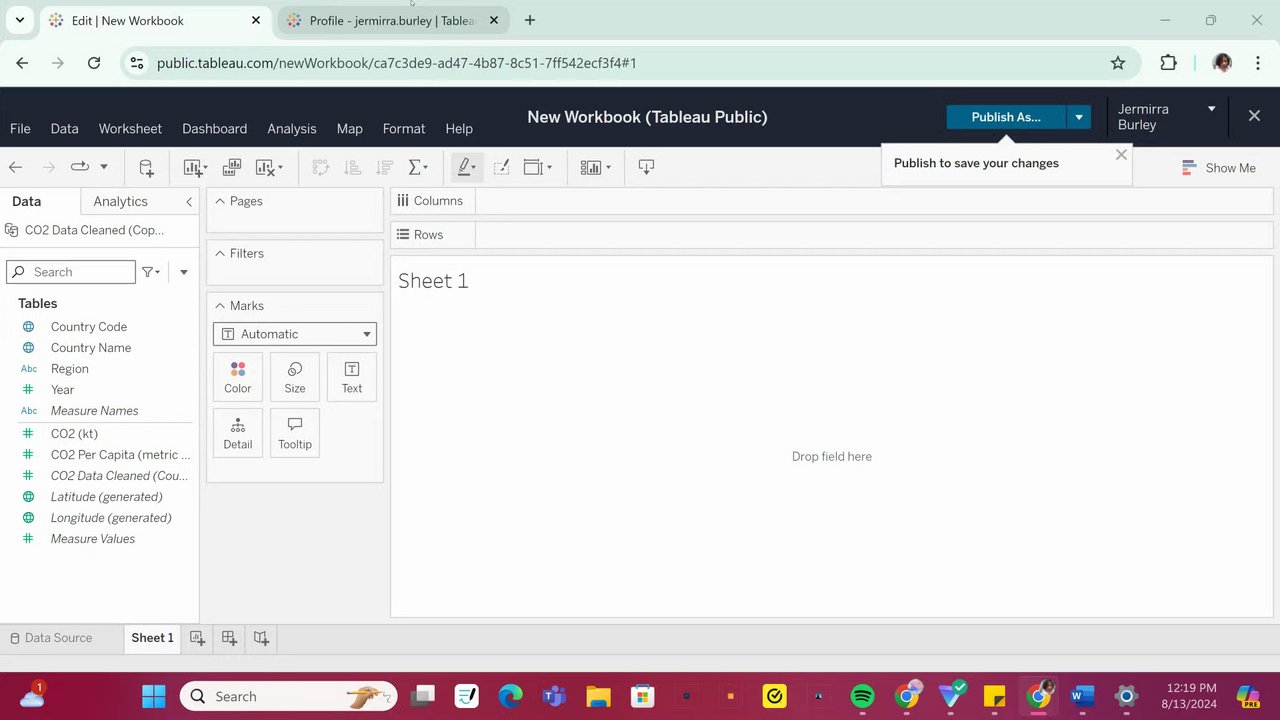Click the Show Mark Labels icon
The width and height of the screenshot is (1280, 720).
coord(501,167)
